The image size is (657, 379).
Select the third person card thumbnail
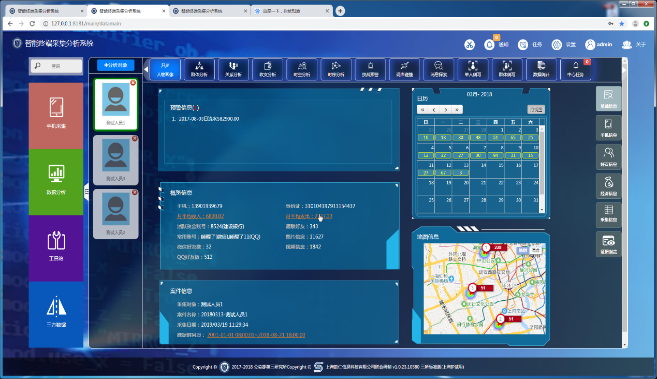click(116, 214)
